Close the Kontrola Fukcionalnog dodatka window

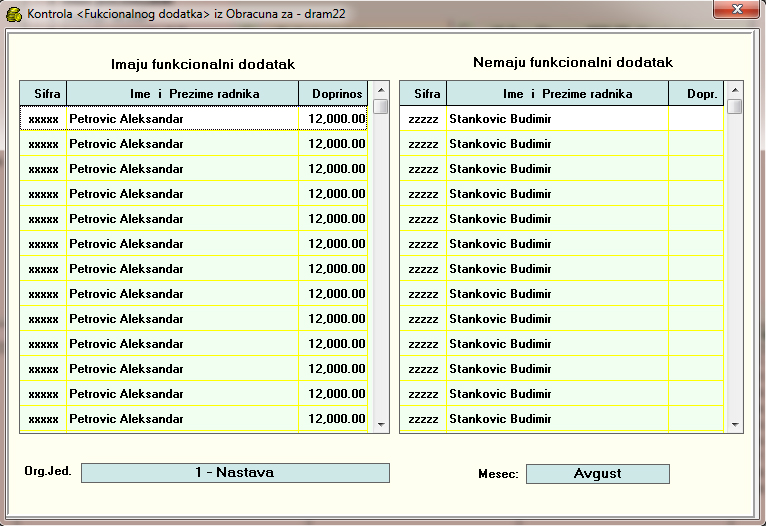click(x=736, y=9)
